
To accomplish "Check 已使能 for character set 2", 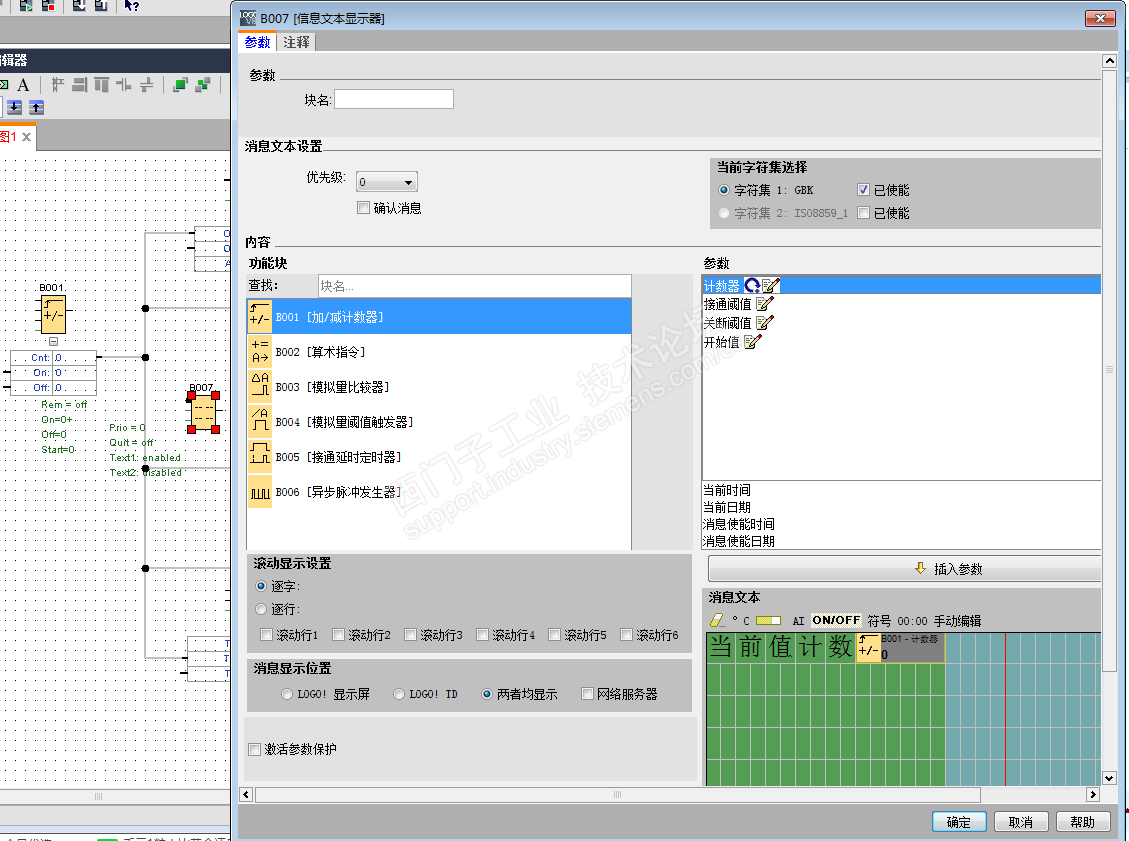I will point(863,212).
